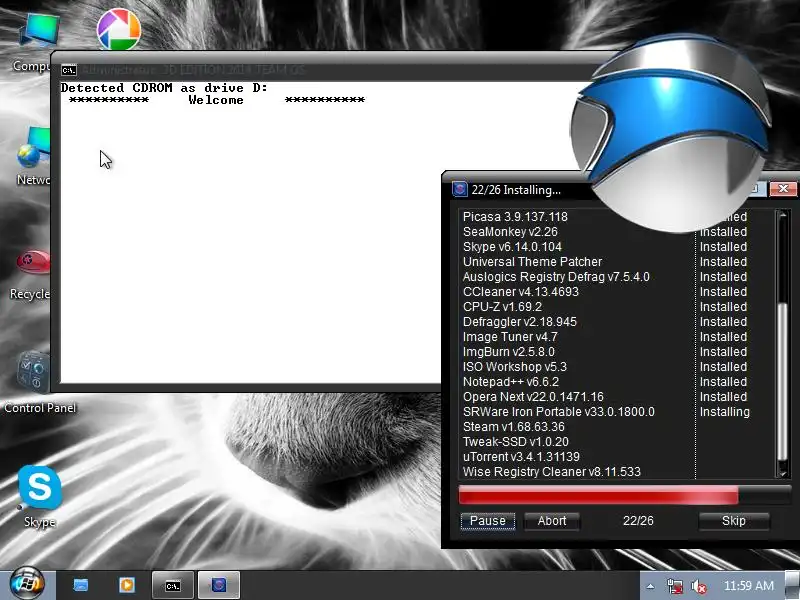Skip the current installing item
Viewport: 800px width, 600px height.
coord(734,521)
